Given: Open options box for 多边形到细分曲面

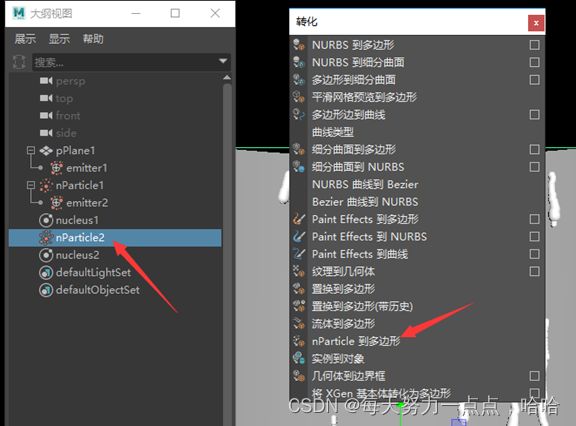Looking at the screenshot, I should [534, 79].
